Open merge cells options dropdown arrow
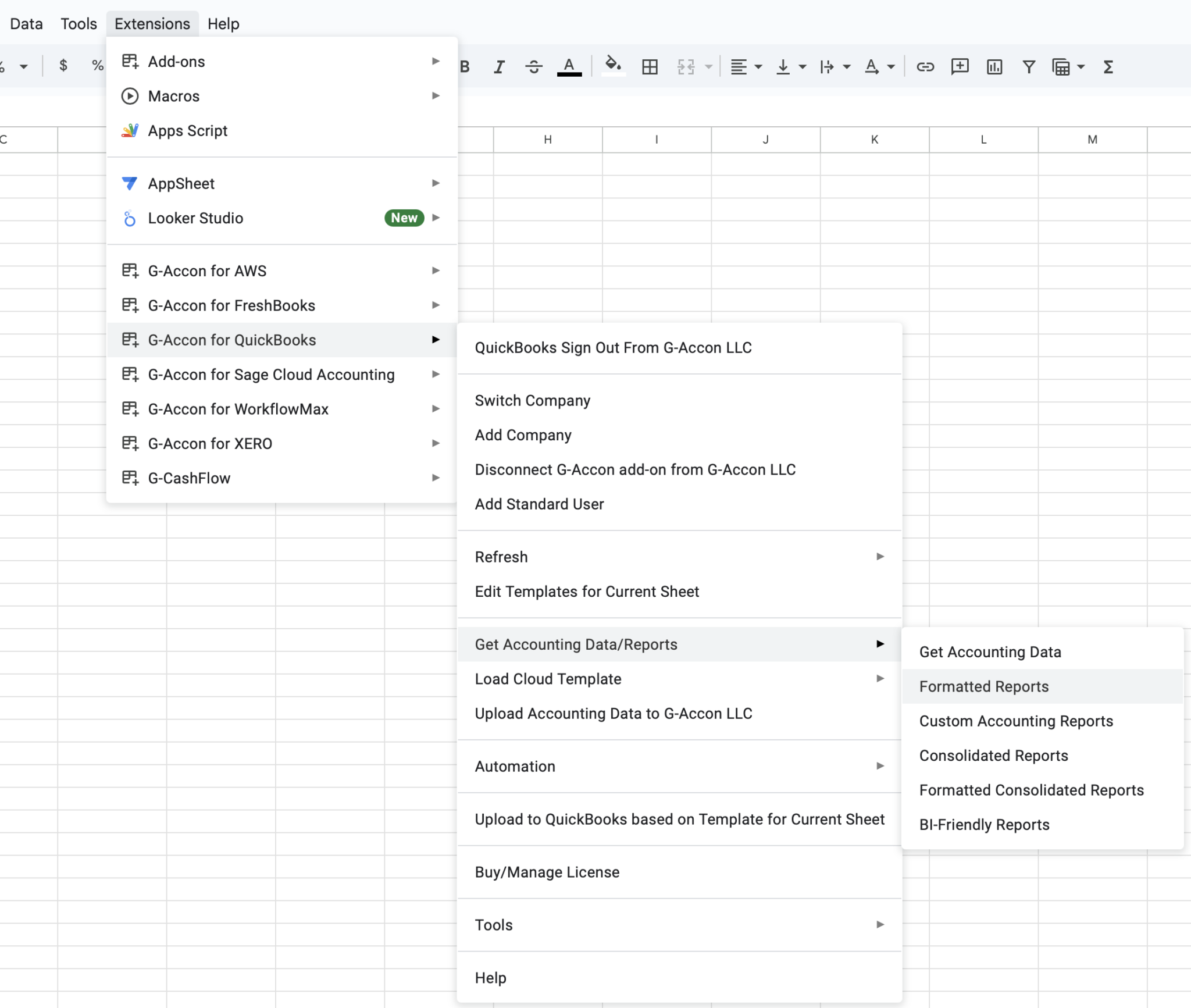 (x=709, y=67)
